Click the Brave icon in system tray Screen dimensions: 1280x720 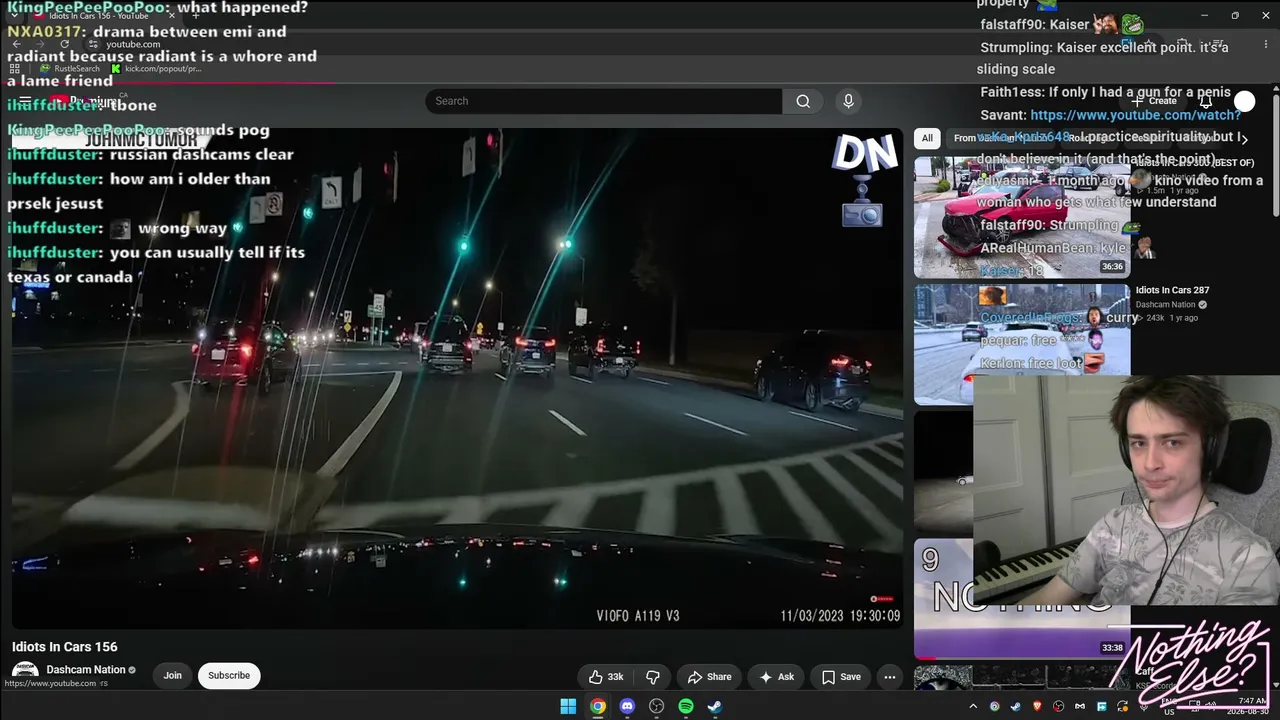pyautogui.click(x=1037, y=707)
